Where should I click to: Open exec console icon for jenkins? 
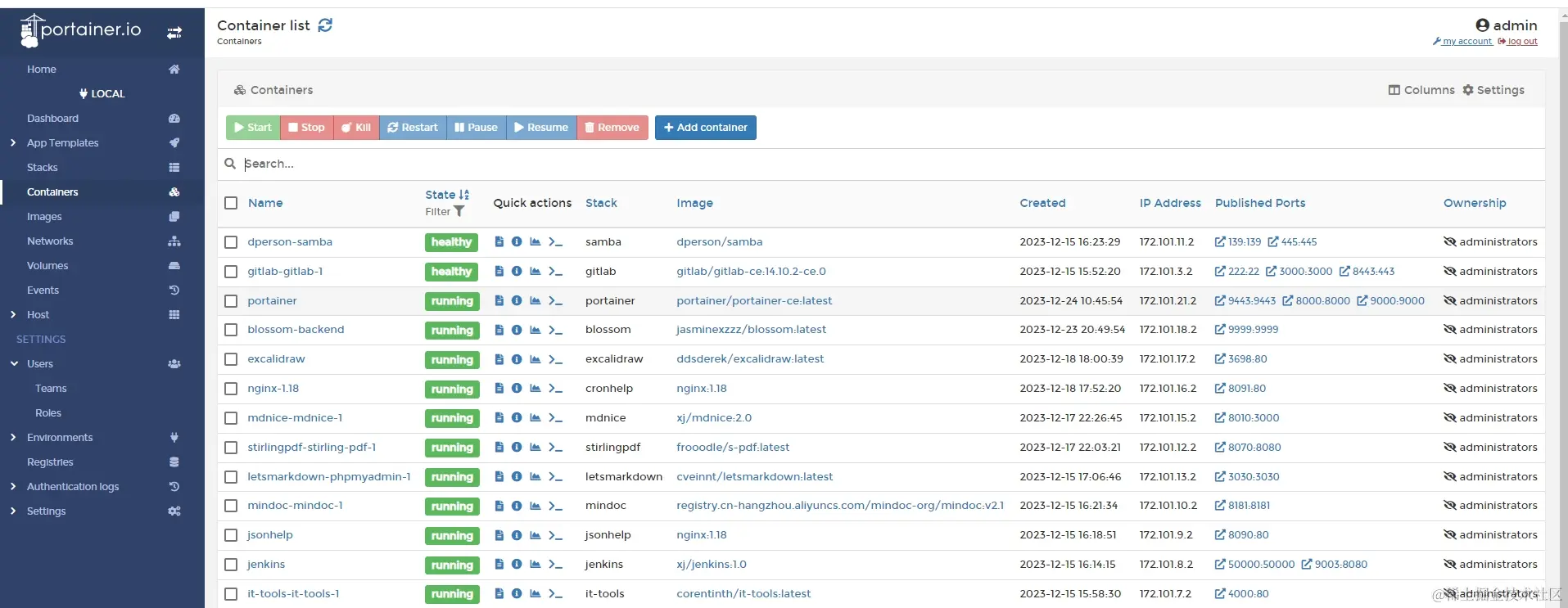(556, 565)
